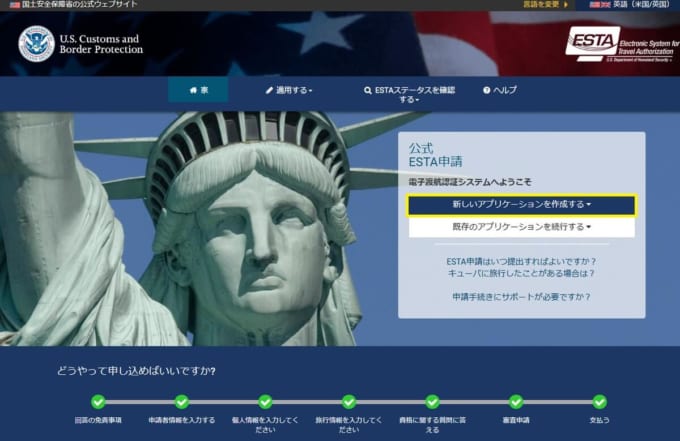Select 英語（米国/英国）language option
This screenshot has height=441, width=680.
click(630, 4)
